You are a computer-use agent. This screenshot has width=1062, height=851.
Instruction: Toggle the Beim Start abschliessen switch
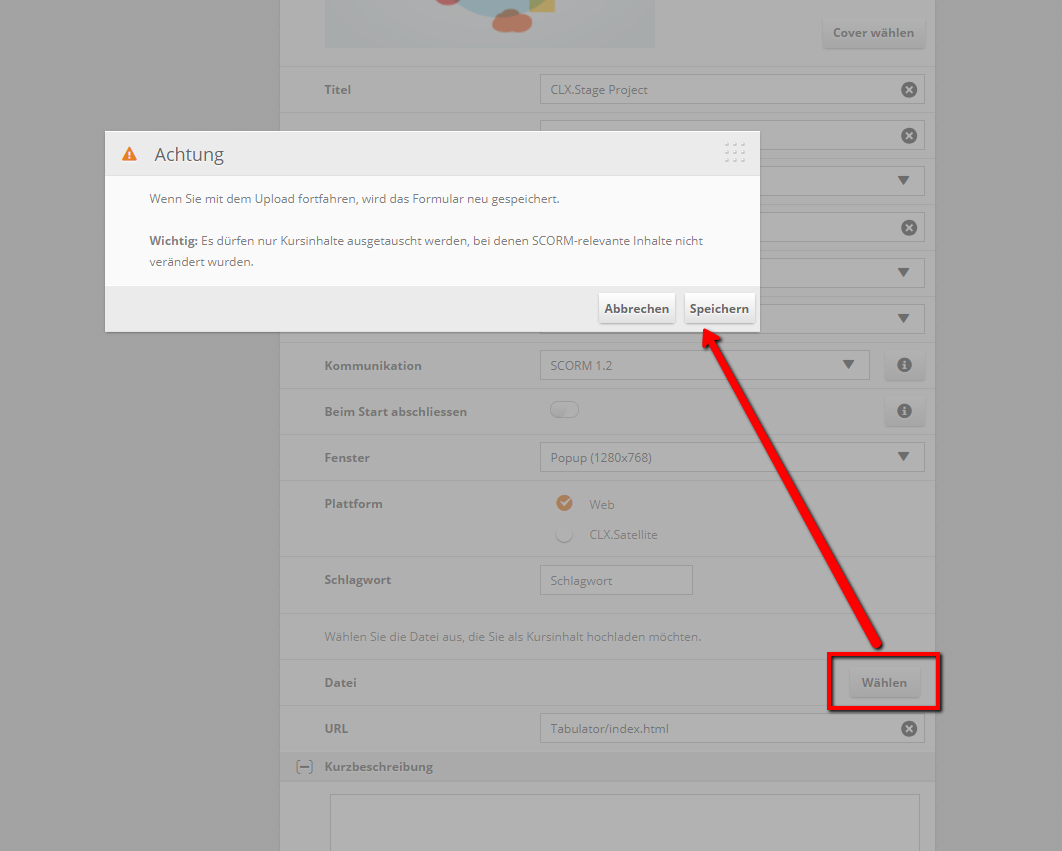[x=564, y=411]
